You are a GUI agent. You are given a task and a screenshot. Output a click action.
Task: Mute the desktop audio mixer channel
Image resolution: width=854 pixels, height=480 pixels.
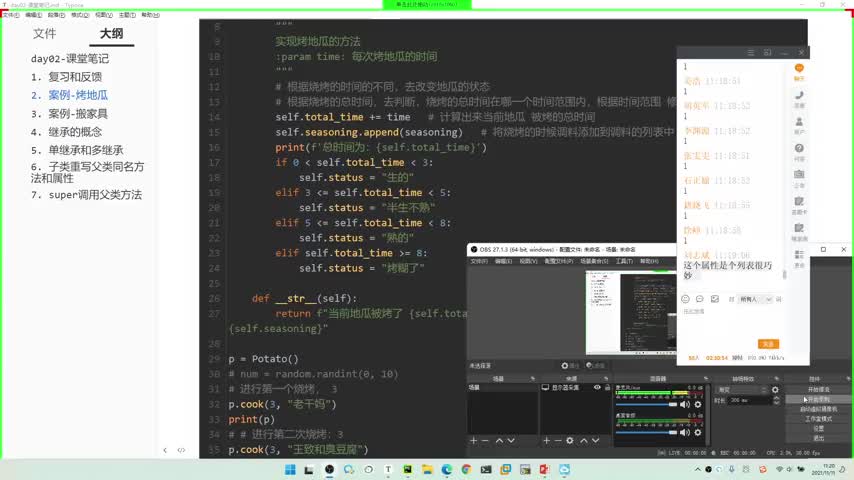pyautogui.click(x=685, y=432)
